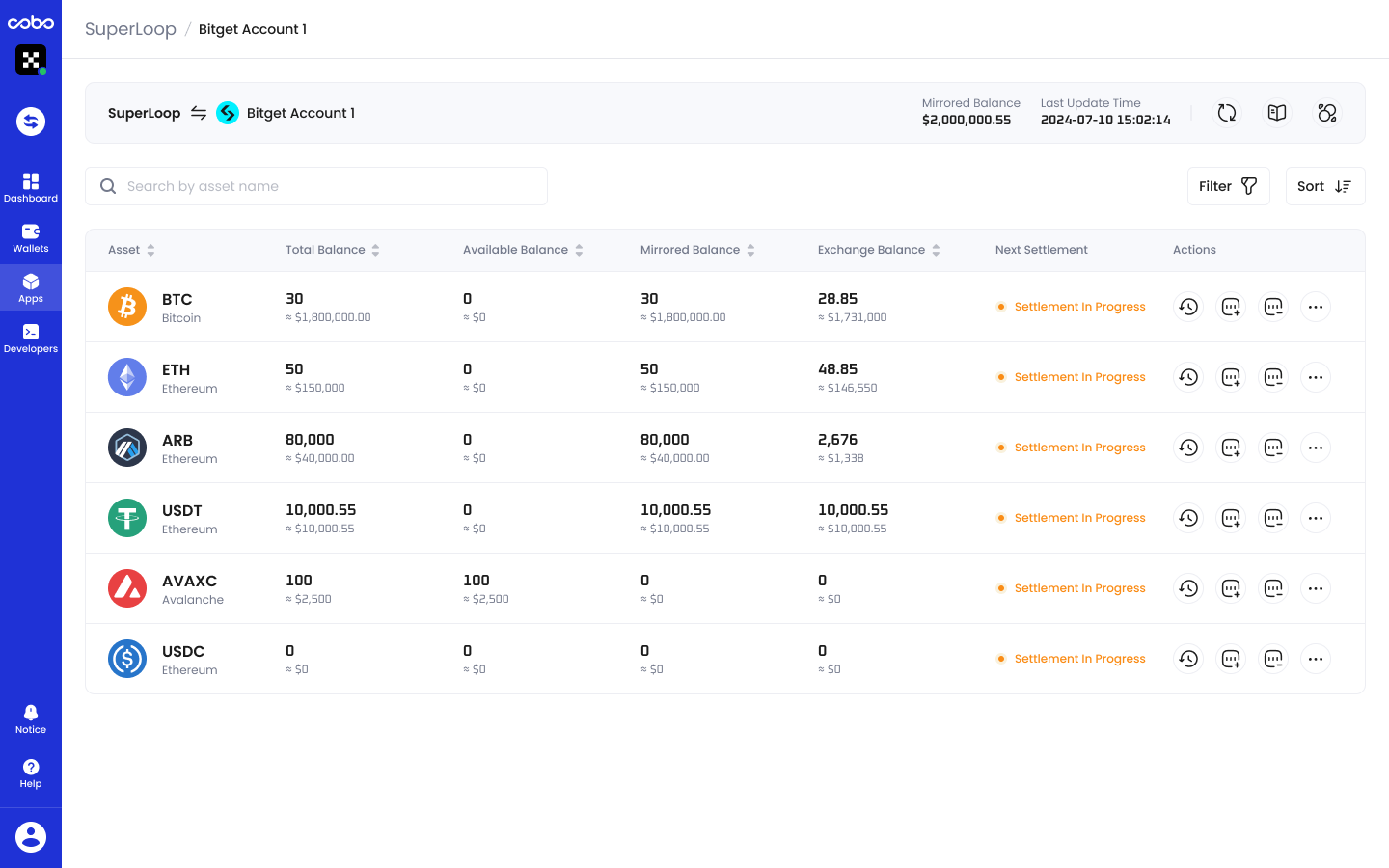Screen dimensions: 1389x868
Task: Click the SuperLoop breadcrumb link
Action: coord(130,29)
